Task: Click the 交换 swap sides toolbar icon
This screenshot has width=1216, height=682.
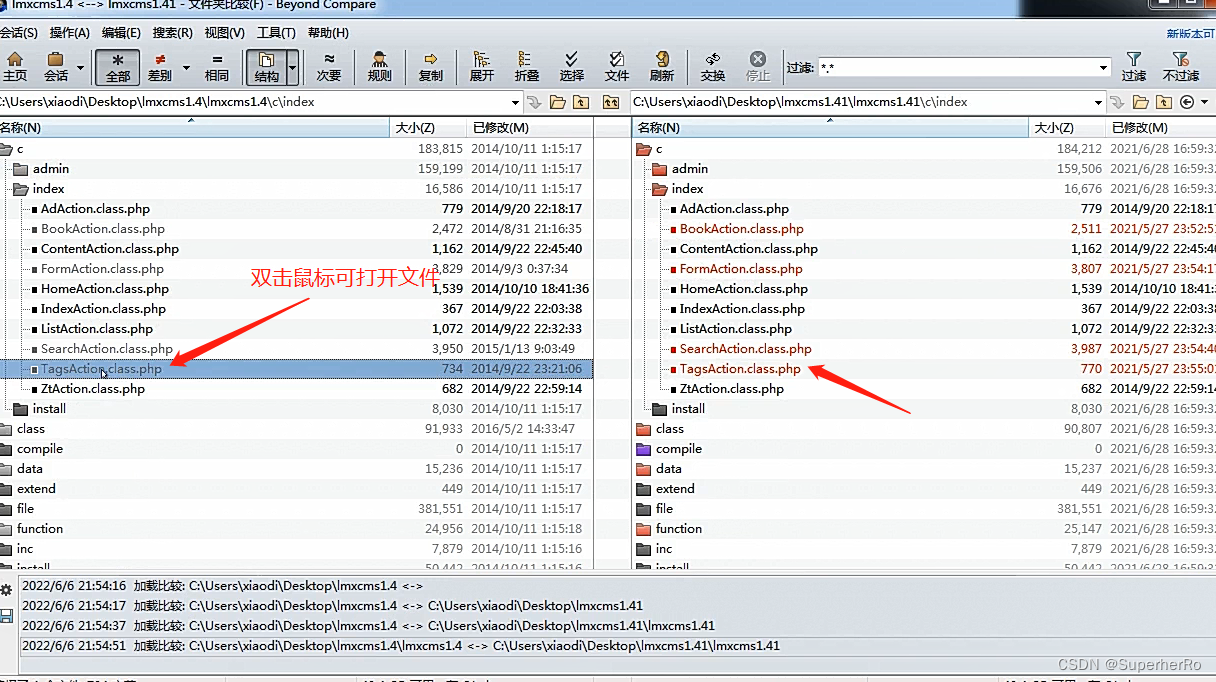Action: 713,66
